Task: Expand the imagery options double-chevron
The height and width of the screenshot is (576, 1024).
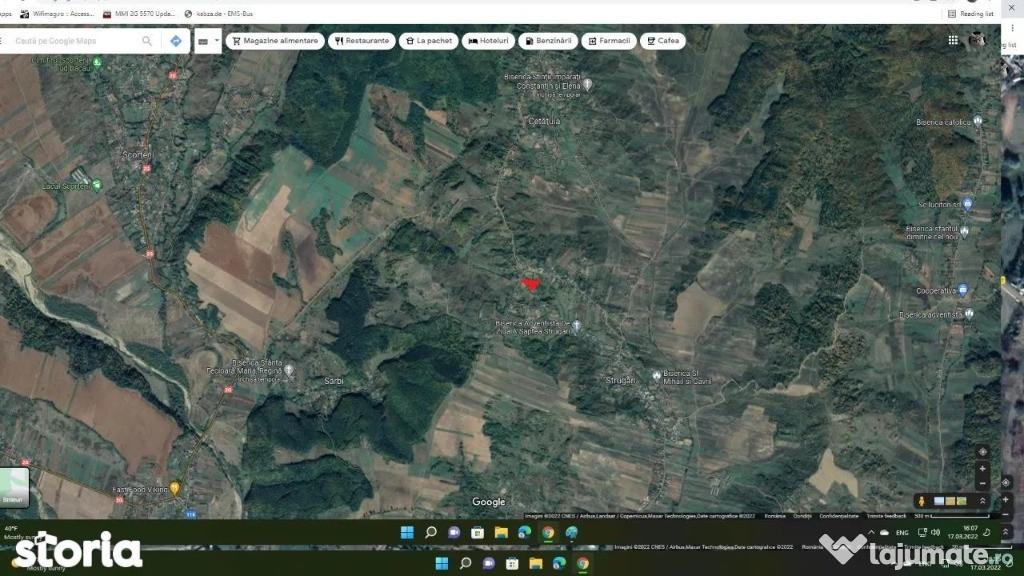Action: pos(982,501)
